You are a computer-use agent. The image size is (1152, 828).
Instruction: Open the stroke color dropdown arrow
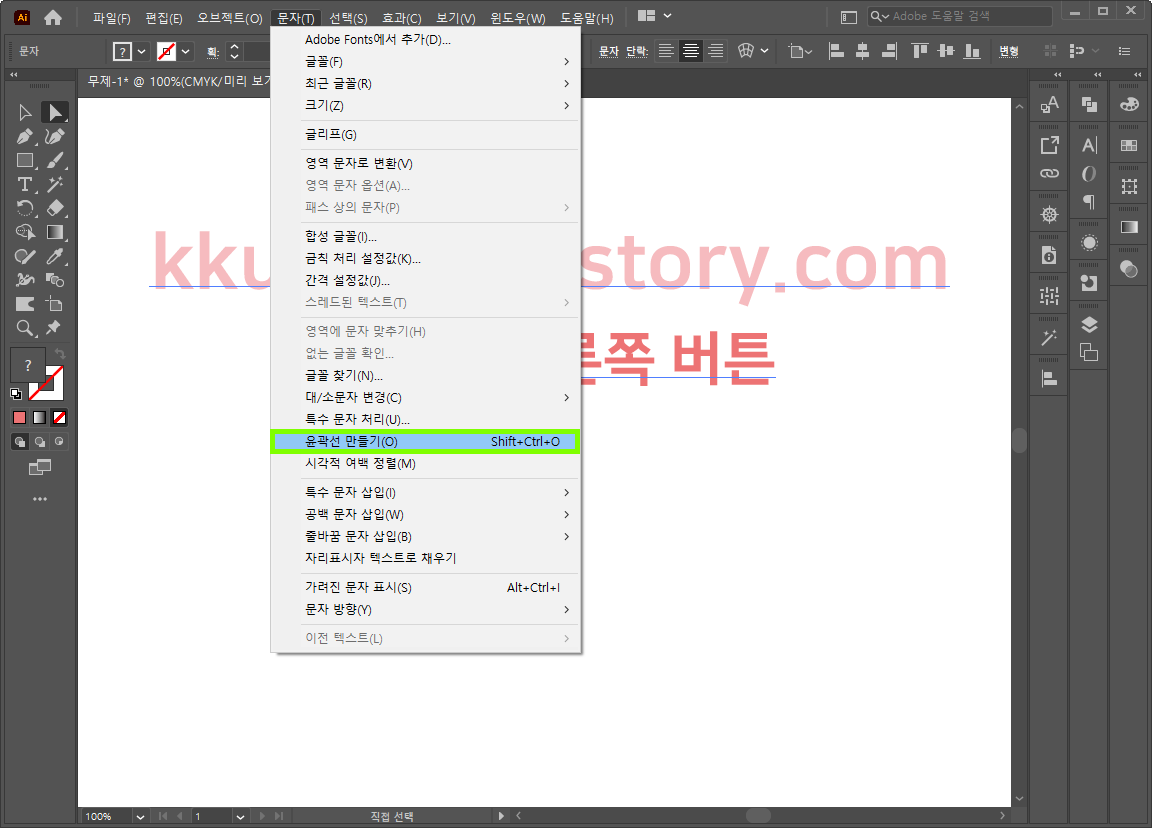click(x=186, y=51)
